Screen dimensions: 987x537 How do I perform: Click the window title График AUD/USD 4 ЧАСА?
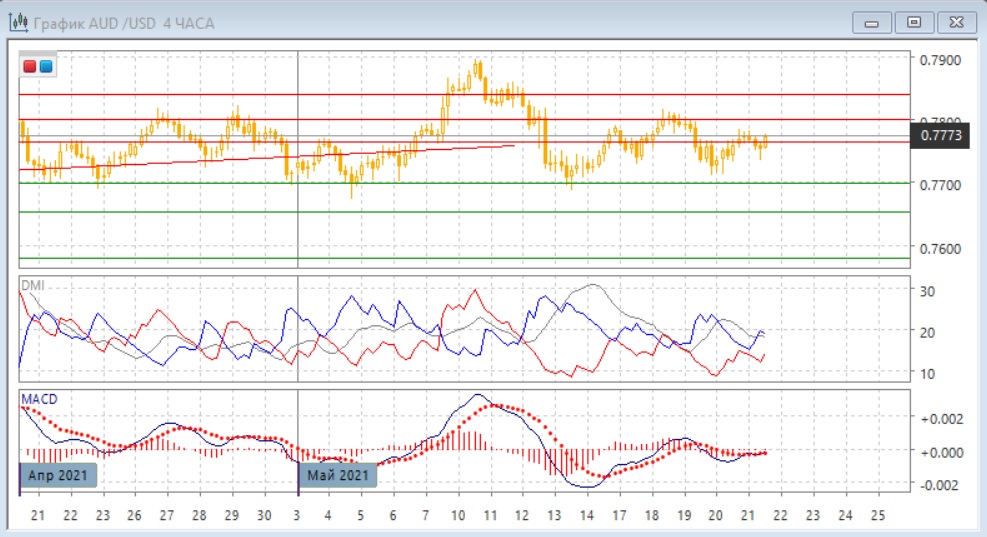click(x=124, y=22)
